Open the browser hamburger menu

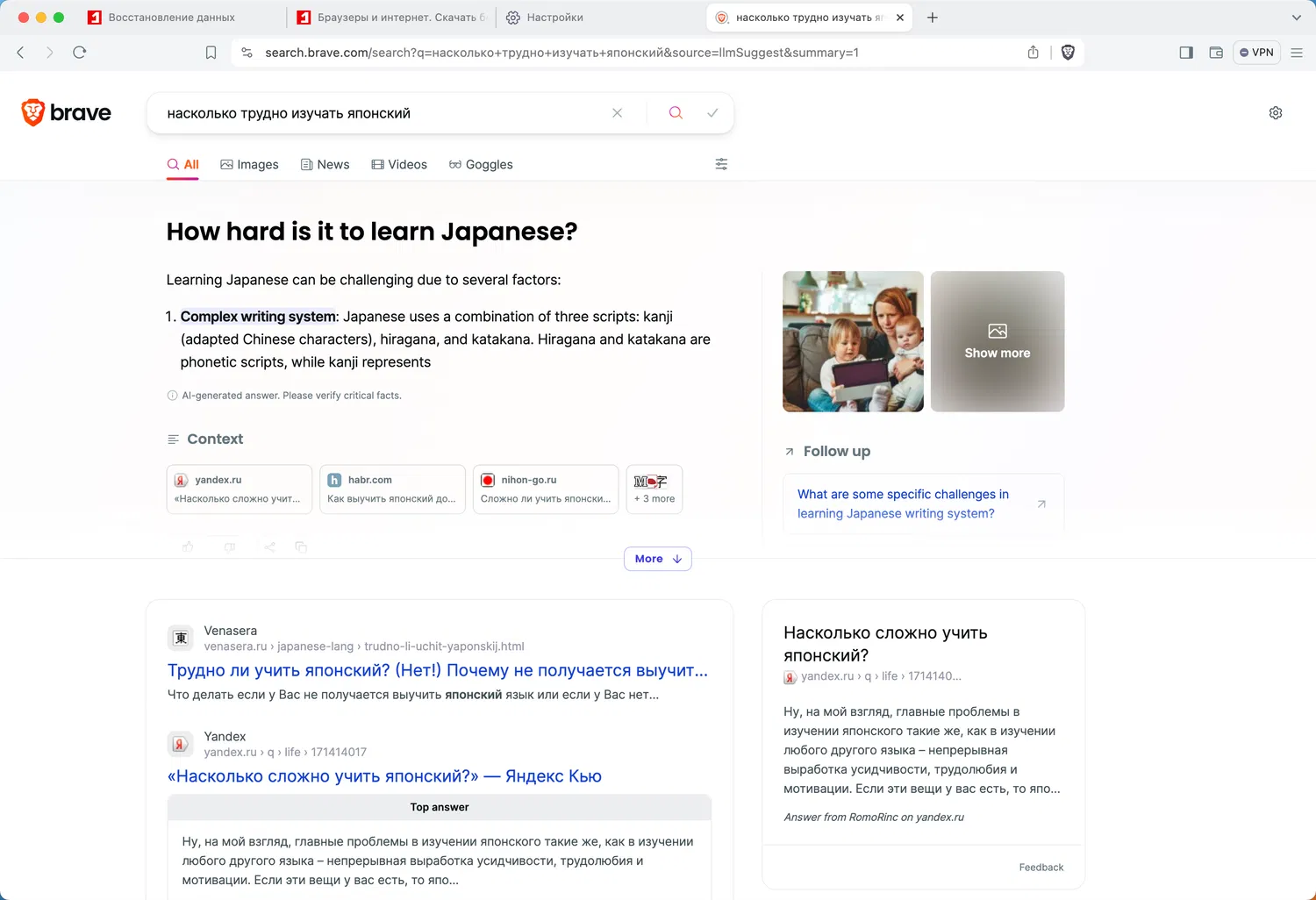1297,53
